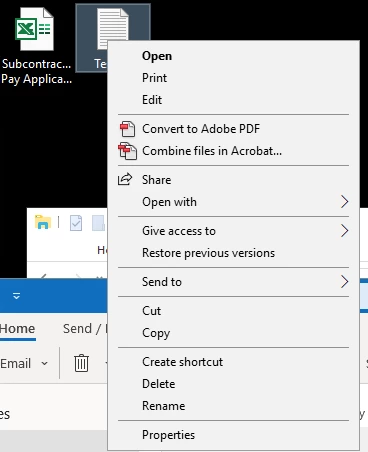
Task: Choose Share from the context menu
Action: [233, 180]
